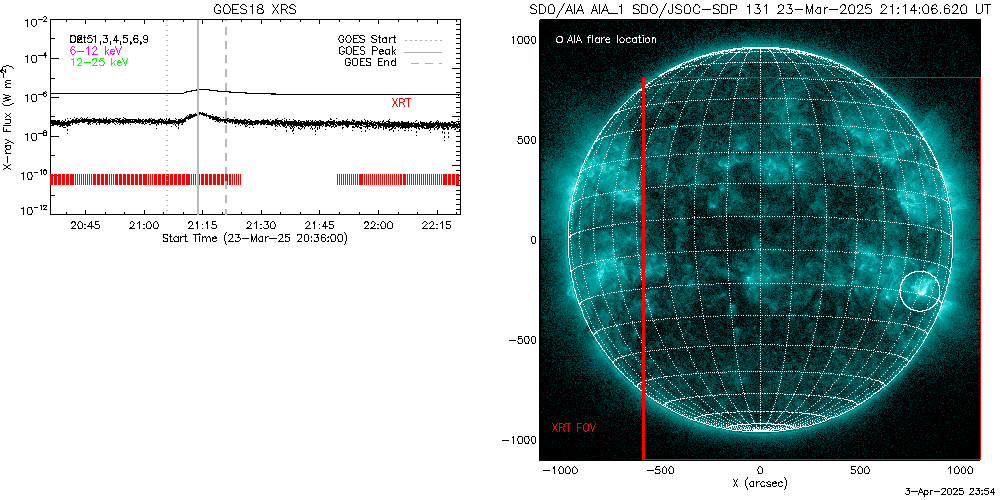Click the second red XRT observation bar segment
This screenshot has height=500, width=1000.
(x=397, y=179)
